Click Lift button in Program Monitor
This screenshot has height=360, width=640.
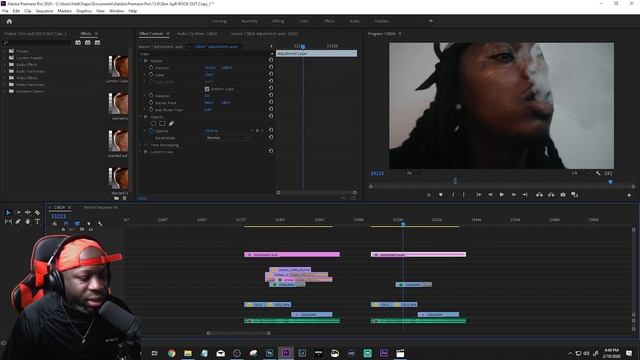pos(539,195)
